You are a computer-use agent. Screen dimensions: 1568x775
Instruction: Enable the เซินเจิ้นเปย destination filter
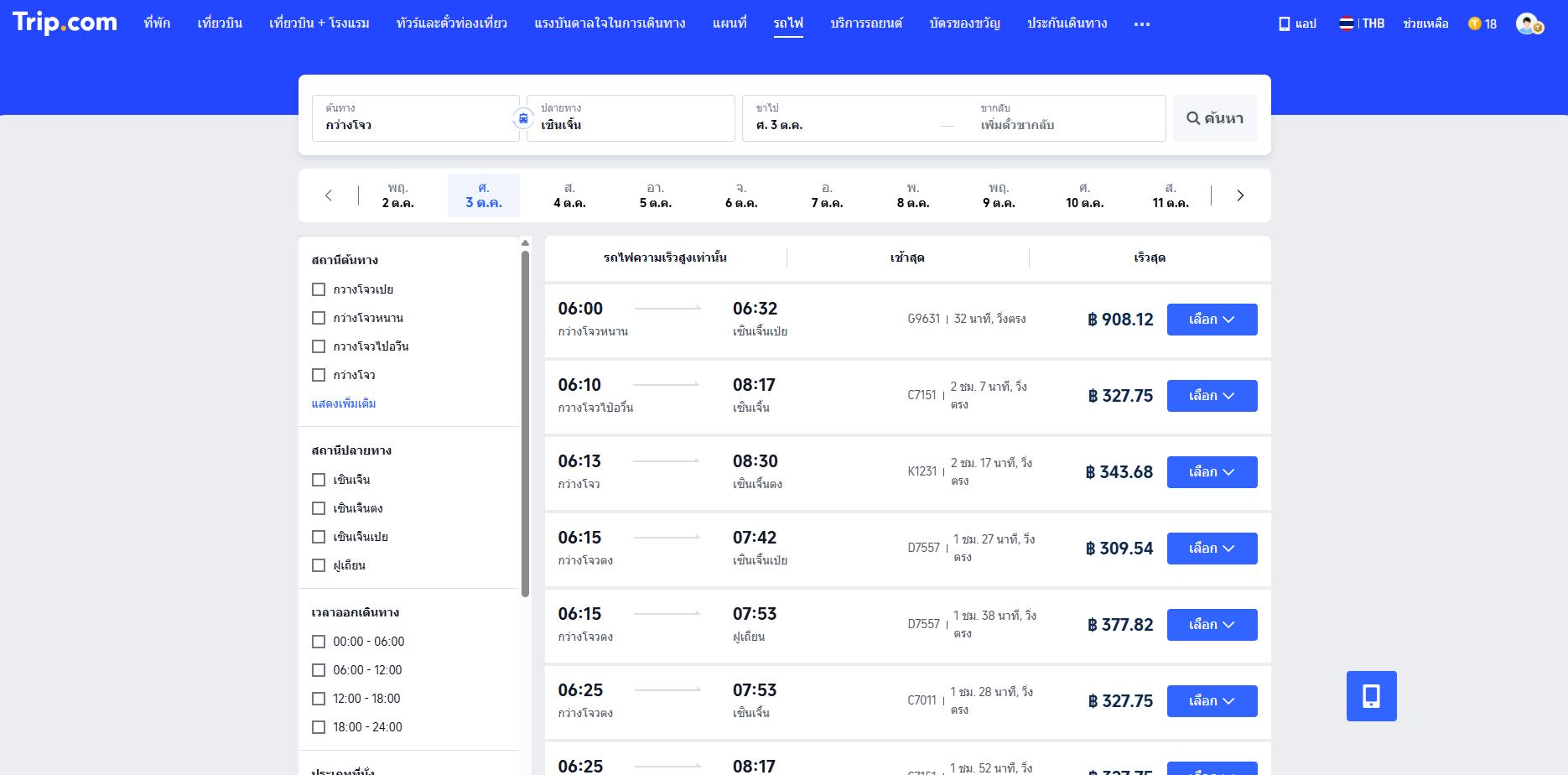[x=319, y=537]
